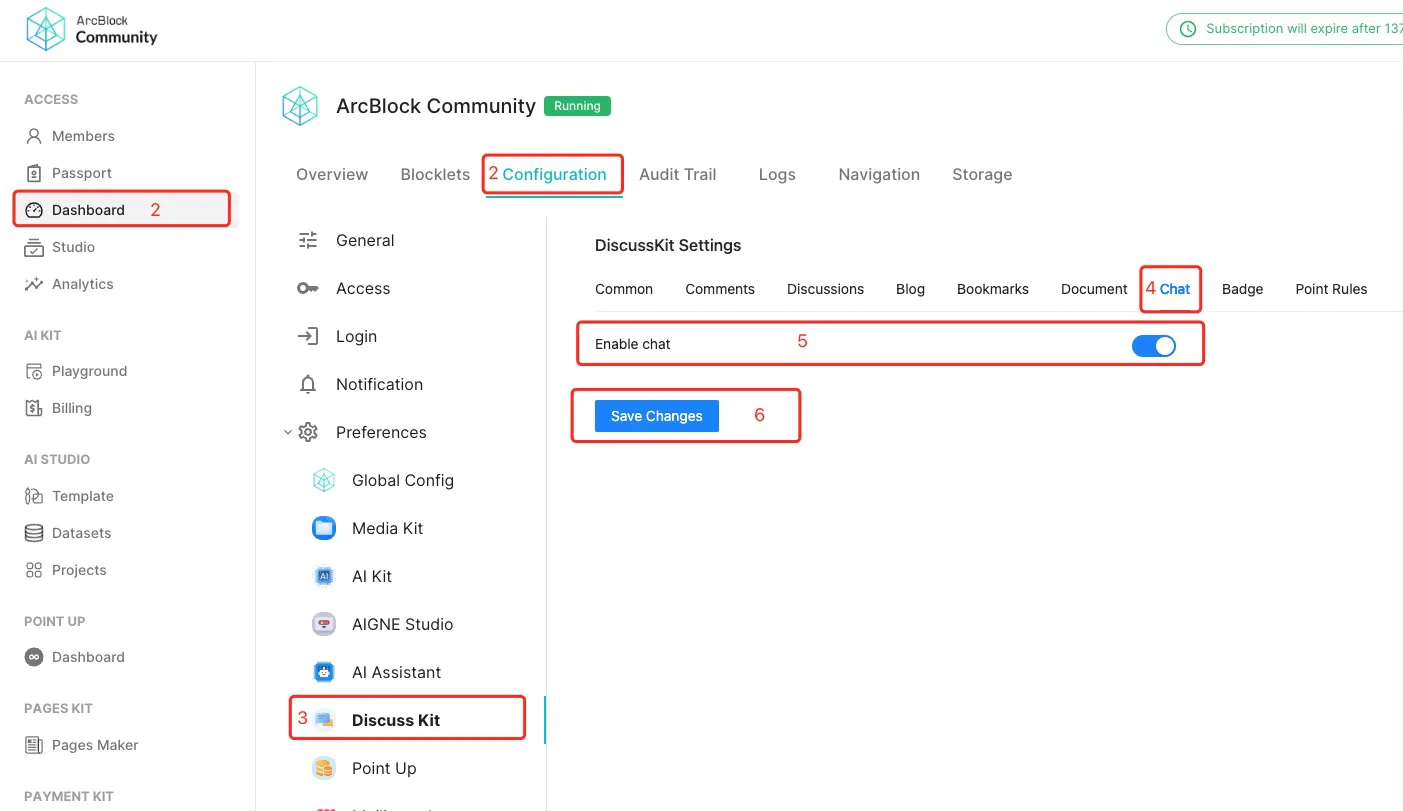Viewport: 1403px width, 811px height.
Task: Click the AIGNE Studio blocklet icon
Action: click(x=324, y=624)
